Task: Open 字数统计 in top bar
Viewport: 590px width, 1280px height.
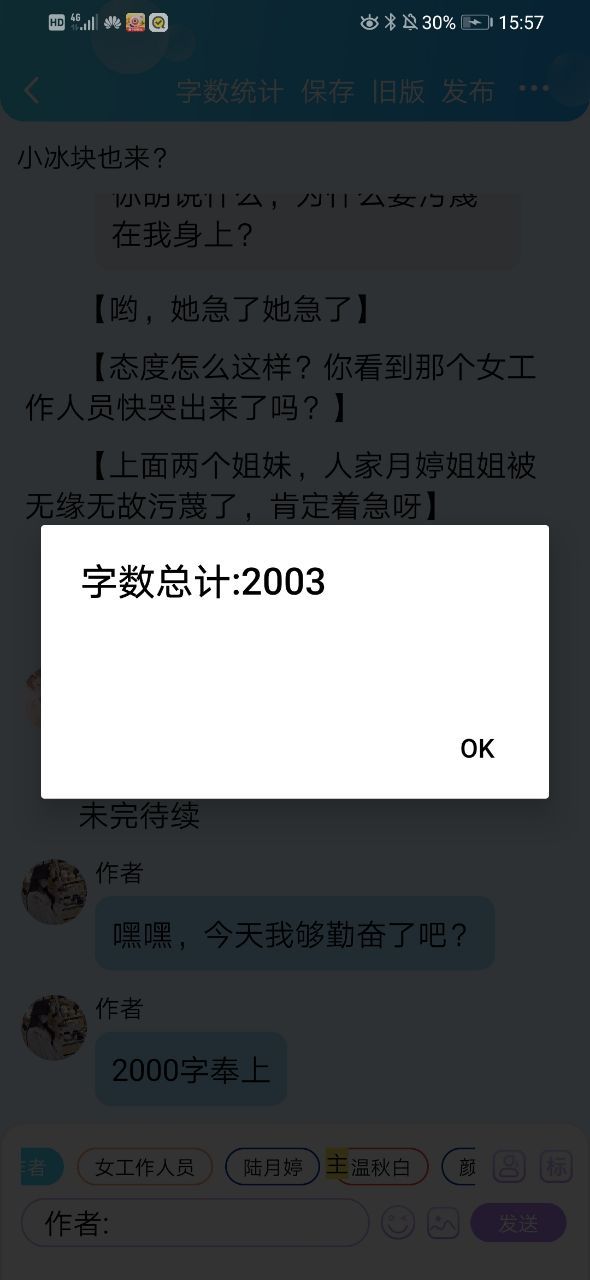Action: 230,91
